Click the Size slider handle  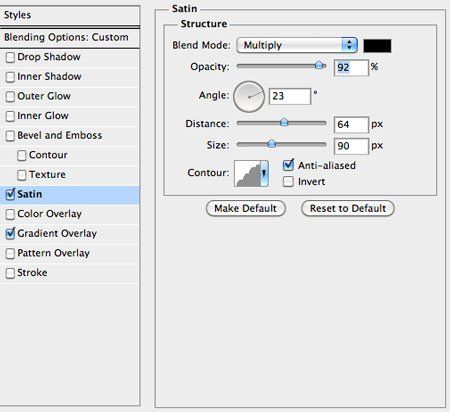272,143
